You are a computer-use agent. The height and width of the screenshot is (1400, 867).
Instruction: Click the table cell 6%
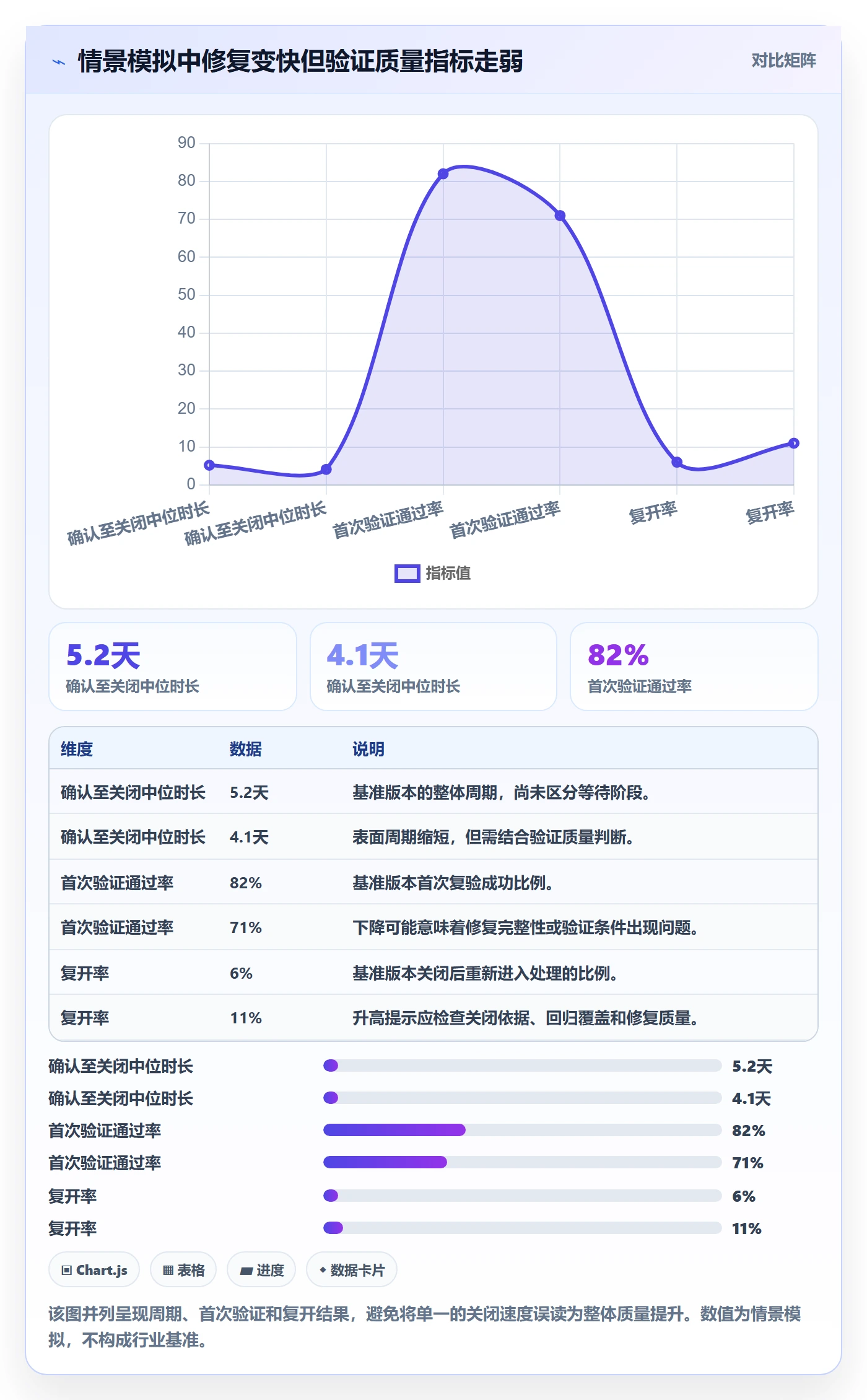(x=241, y=973)
